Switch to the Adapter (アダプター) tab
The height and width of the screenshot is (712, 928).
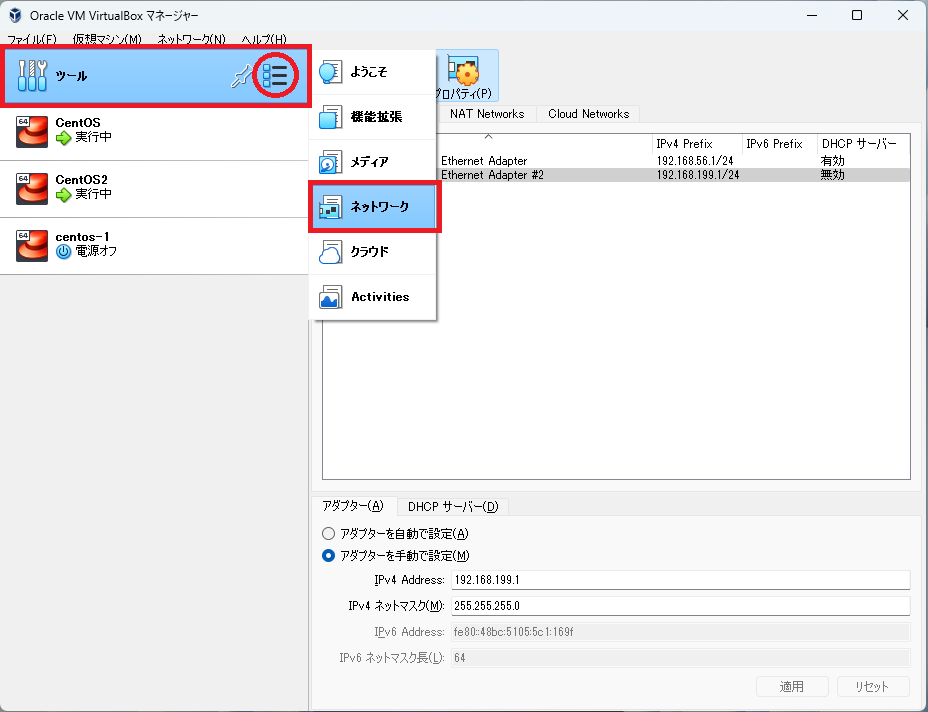point(353,506)
